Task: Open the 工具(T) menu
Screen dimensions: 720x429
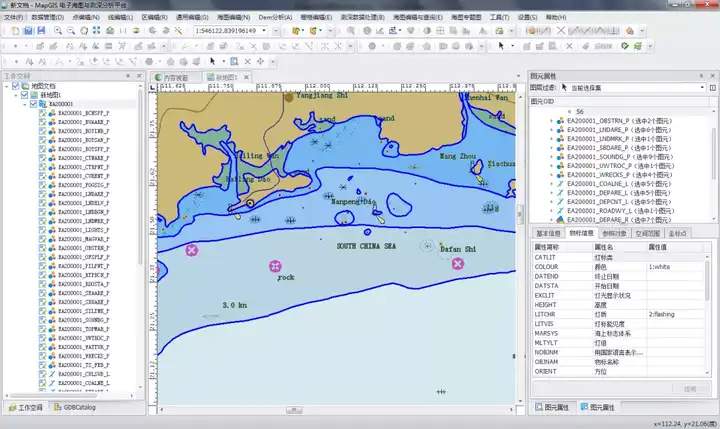Action: click(x=499, y=17)
